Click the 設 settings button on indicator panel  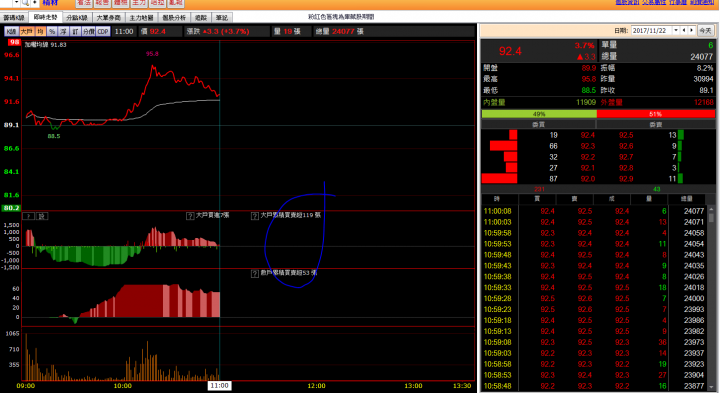tap(41, 216)
